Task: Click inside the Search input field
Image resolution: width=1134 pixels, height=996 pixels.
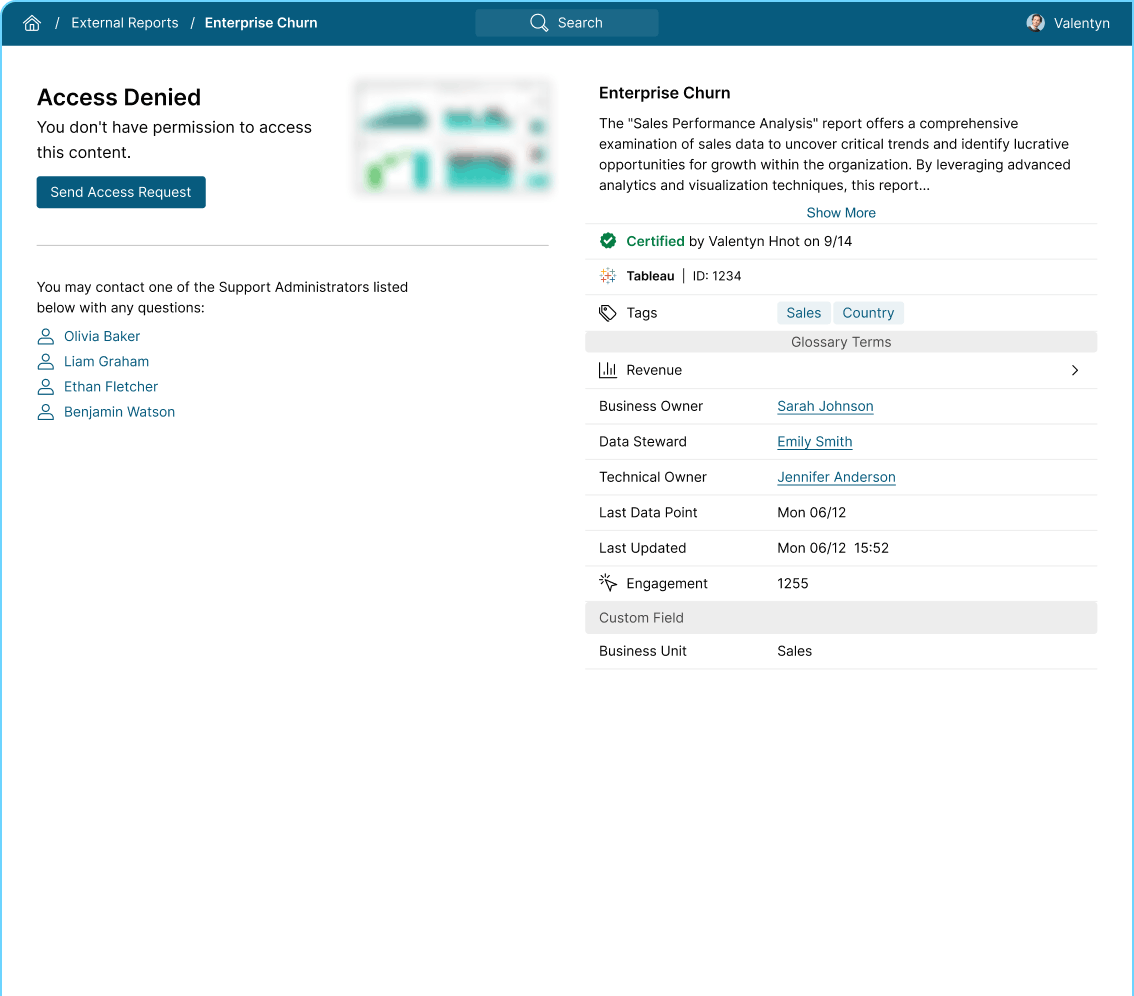Action: pyautogui.click(x=590, y=22)
